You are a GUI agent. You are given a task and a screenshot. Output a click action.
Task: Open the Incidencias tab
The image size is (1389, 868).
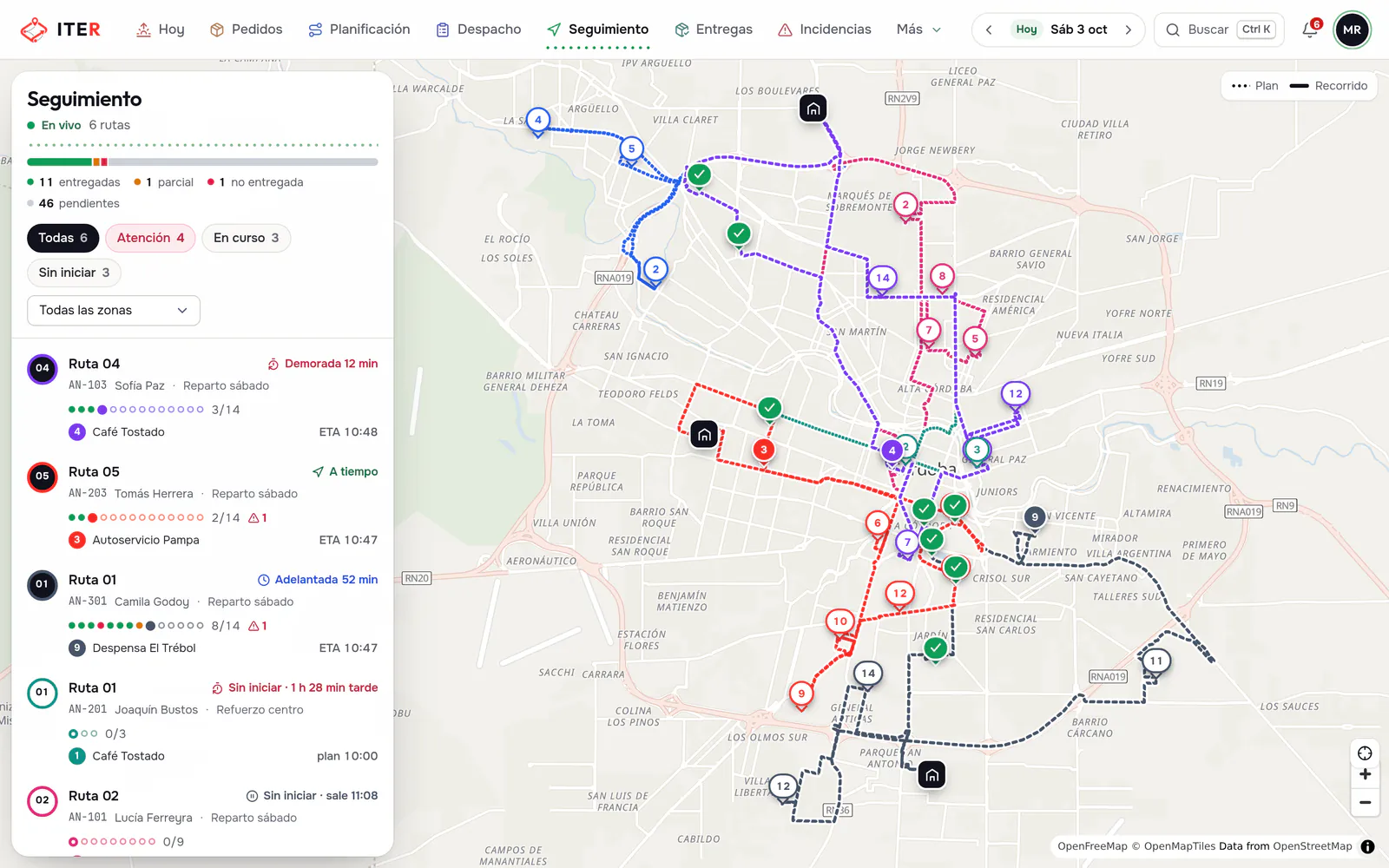(825, 30)
